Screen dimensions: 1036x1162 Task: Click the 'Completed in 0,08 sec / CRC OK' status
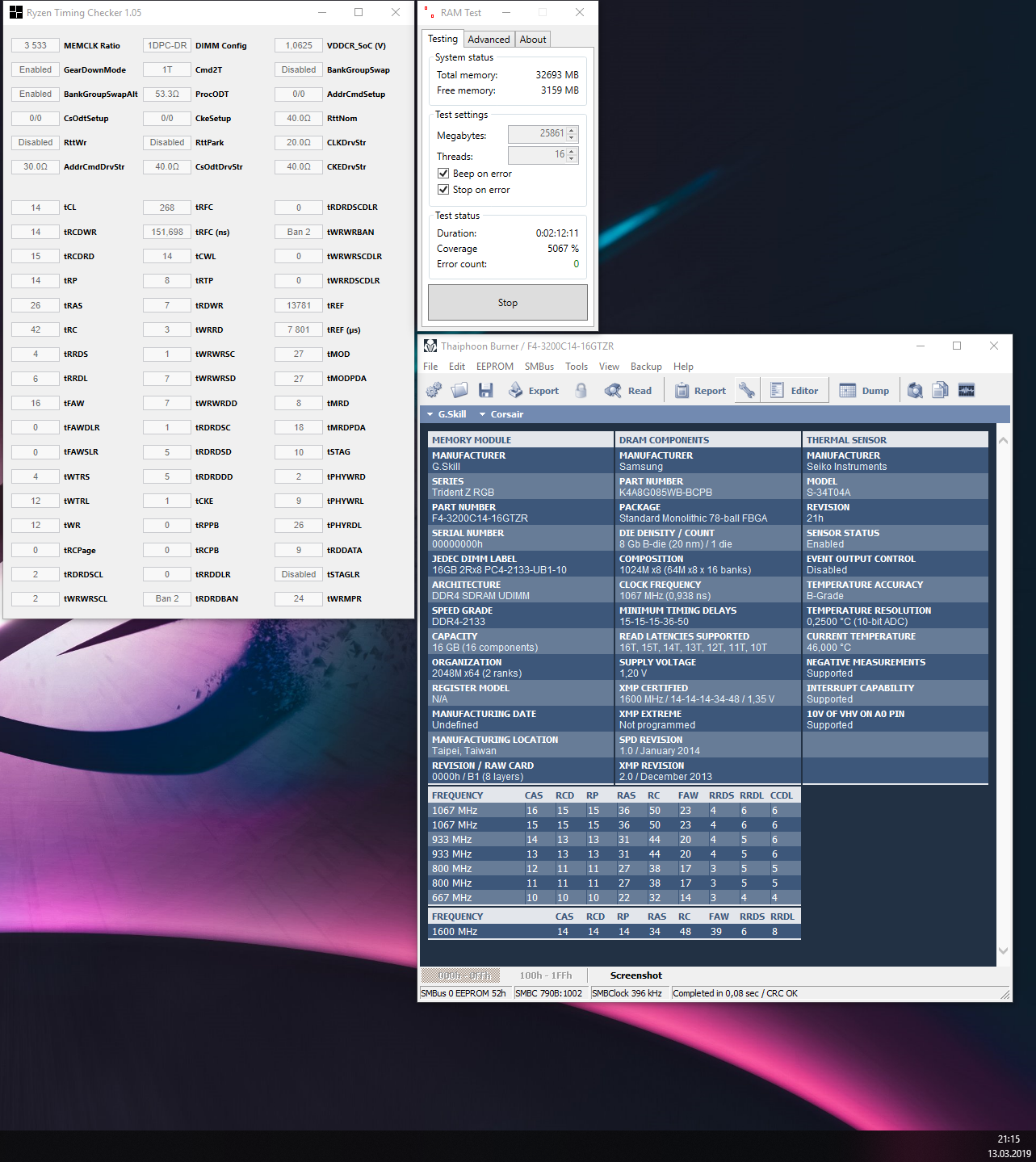(735, 993)
